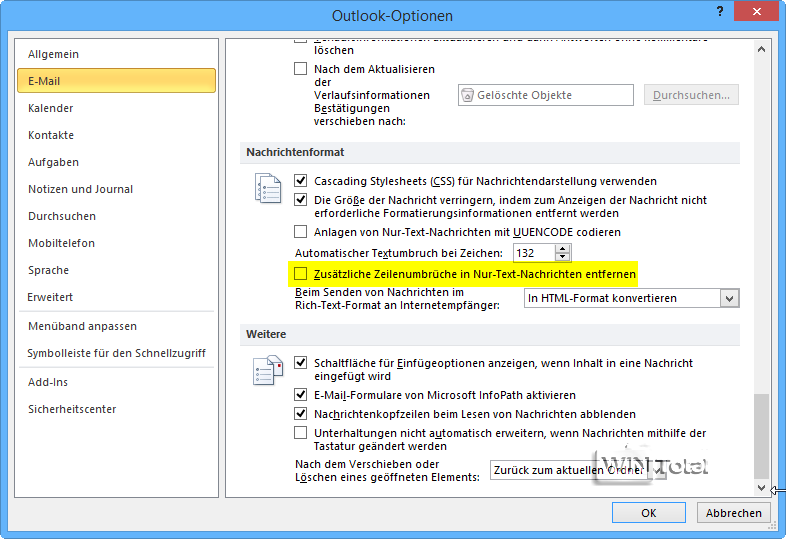Click the greyed Durchsuchen... button
The width and height of the screenshot is (786, 539).
click(x=691, y=95)
